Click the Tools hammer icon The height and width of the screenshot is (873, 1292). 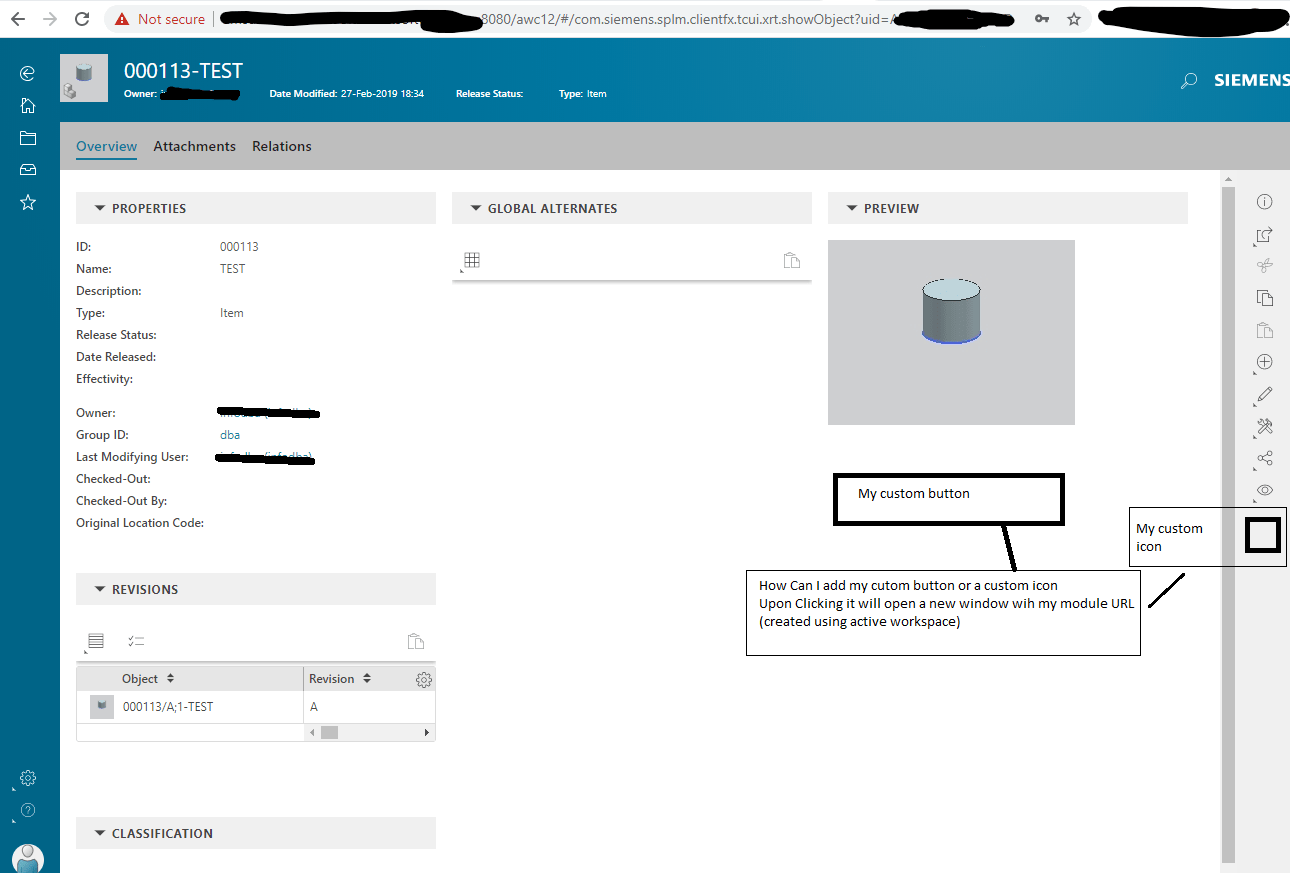point(1264,427)
